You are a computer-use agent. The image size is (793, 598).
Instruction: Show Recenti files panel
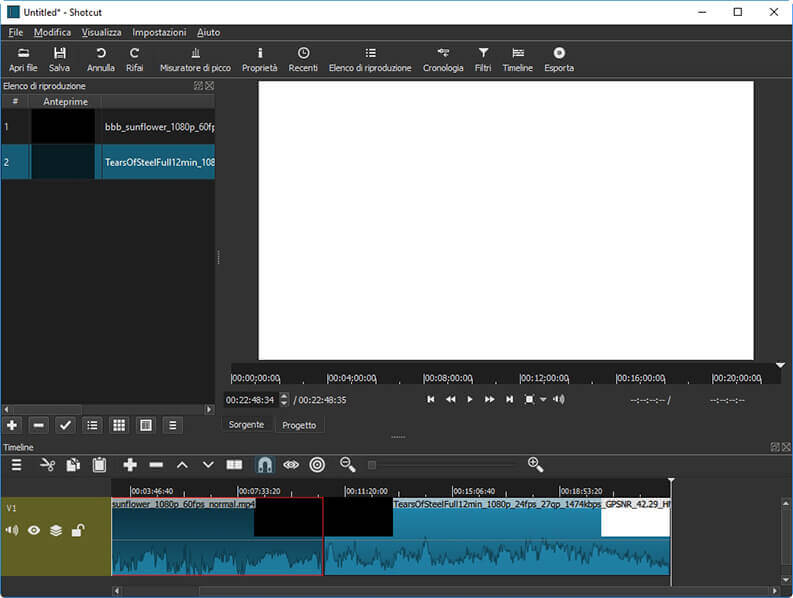(303, 59)
